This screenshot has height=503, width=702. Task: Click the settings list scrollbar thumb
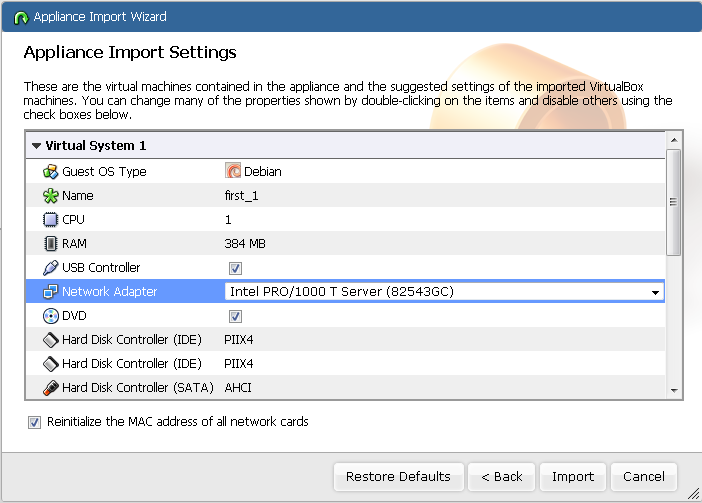(673, 202)
